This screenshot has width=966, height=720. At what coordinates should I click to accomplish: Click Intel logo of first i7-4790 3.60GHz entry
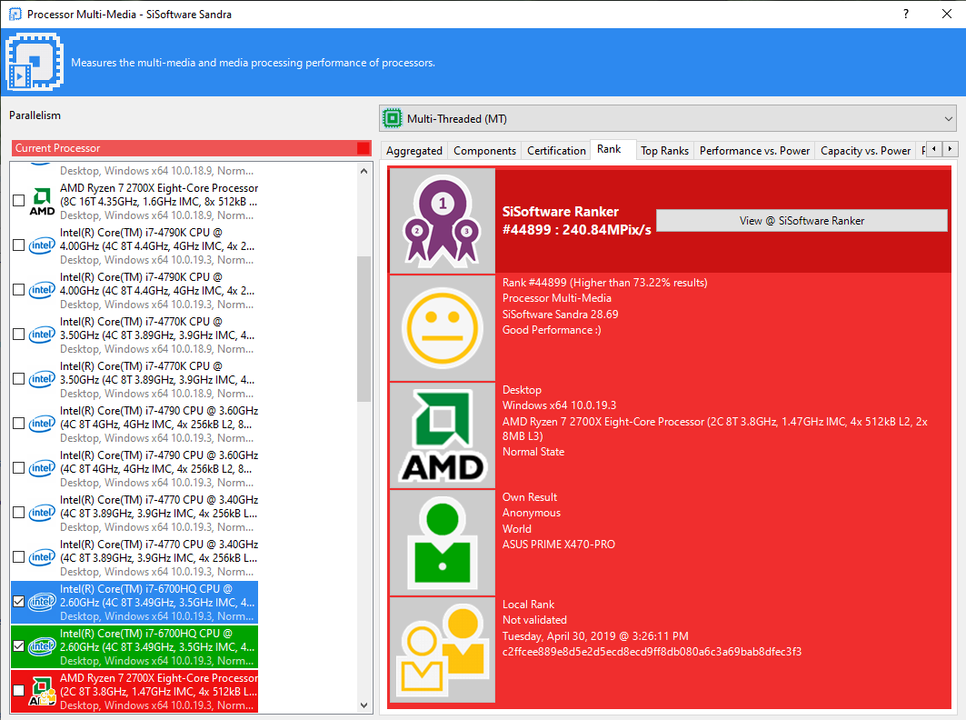pos(42,424)
